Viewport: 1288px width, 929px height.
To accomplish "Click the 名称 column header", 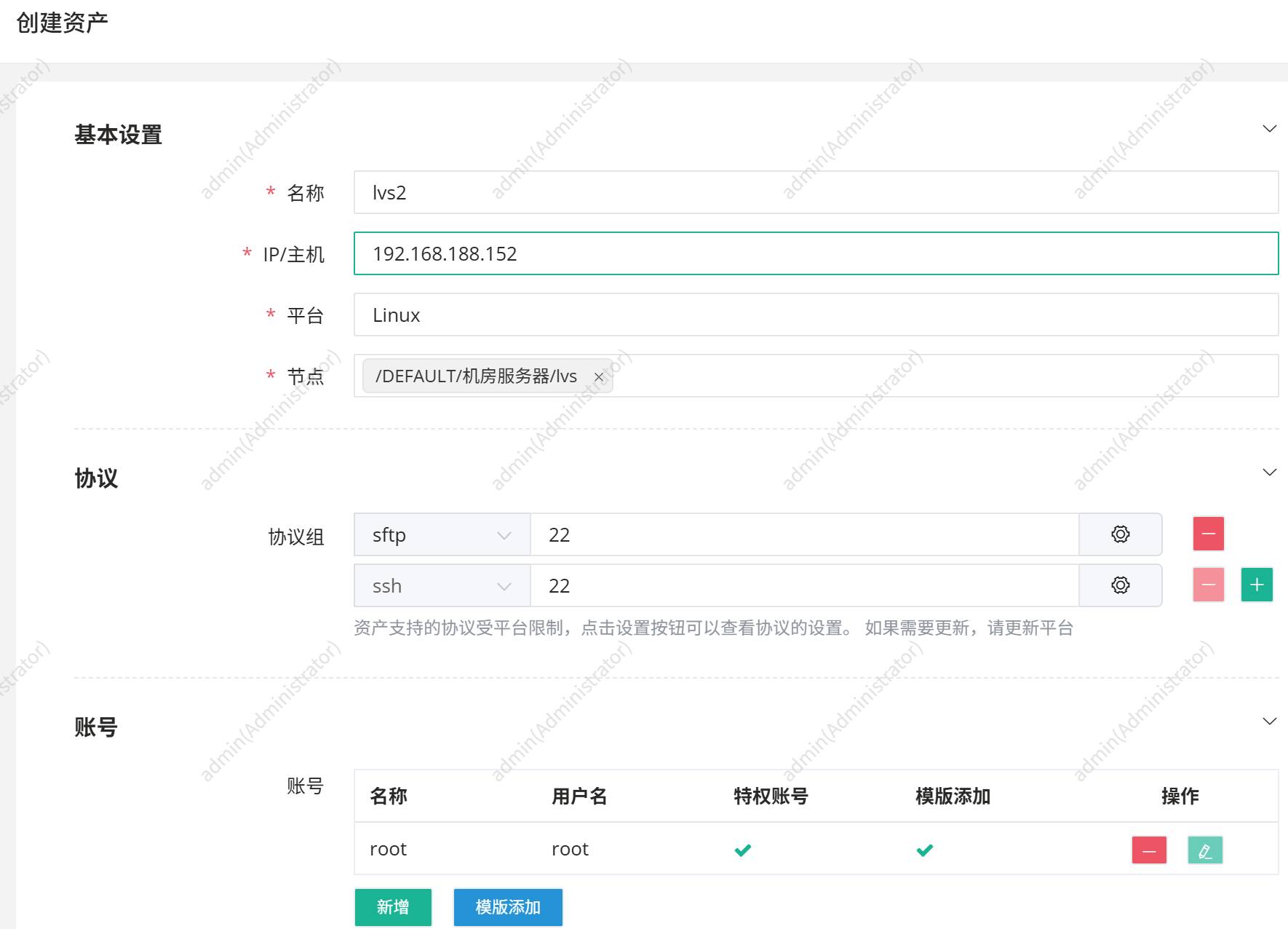I will 389,796.
